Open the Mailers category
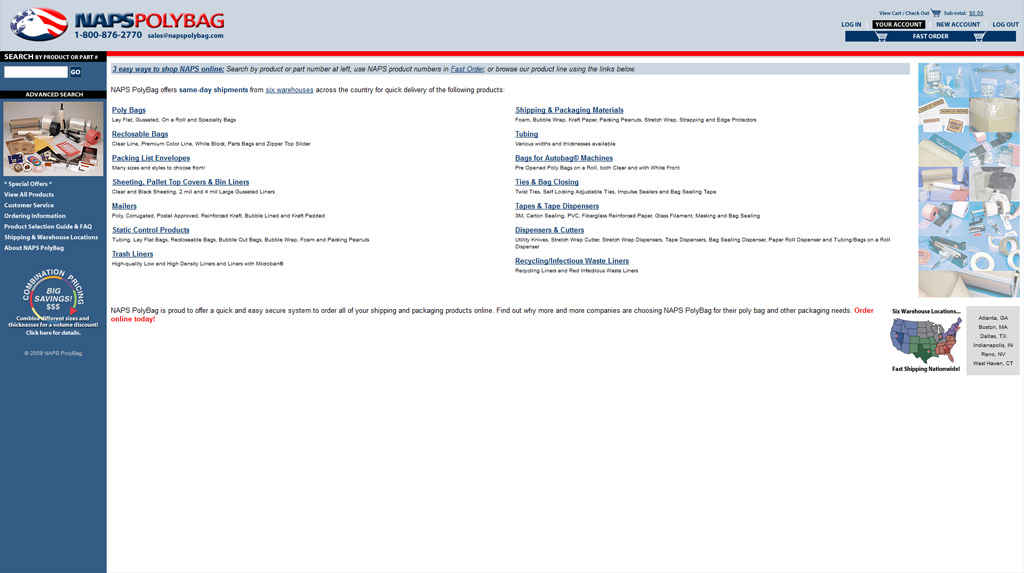The image size is (1024, 573). point(124,206)
